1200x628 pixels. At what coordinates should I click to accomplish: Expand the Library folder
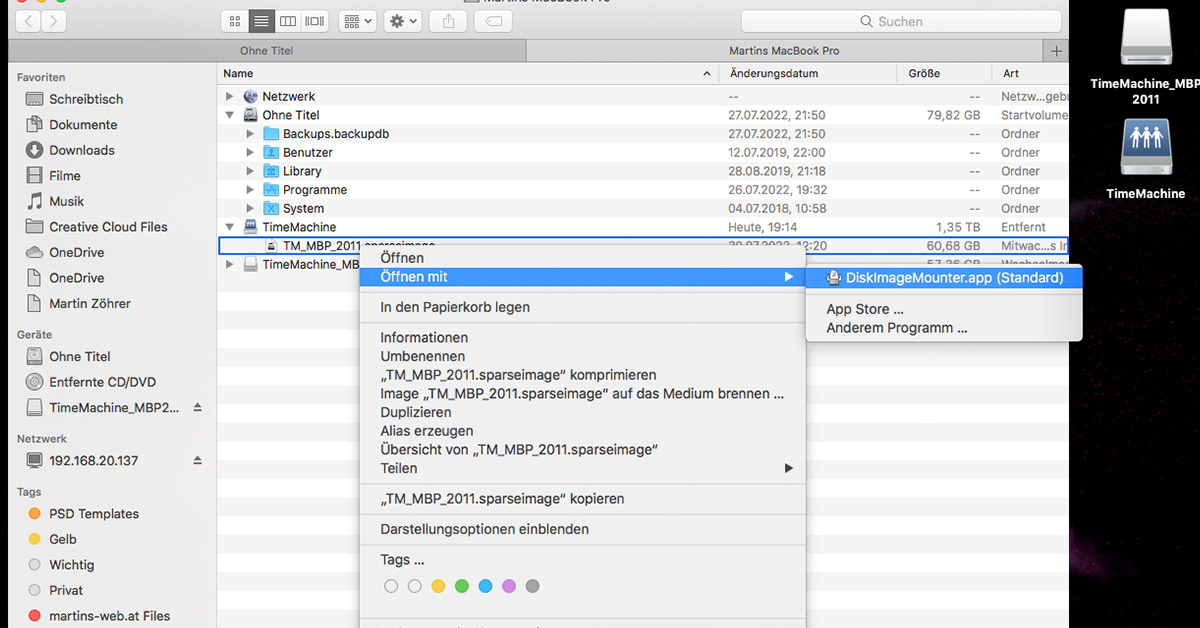click(x=250, y=171)
